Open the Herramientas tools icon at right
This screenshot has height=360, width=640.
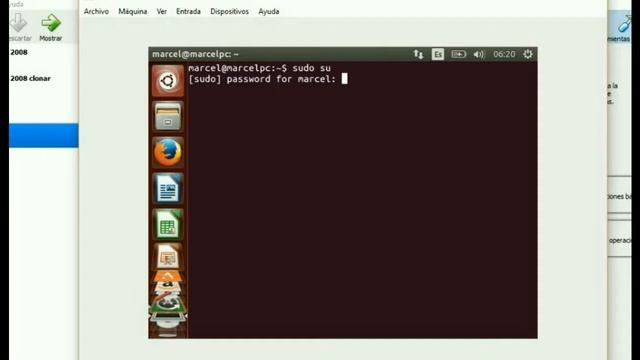[x=621, y=27]
